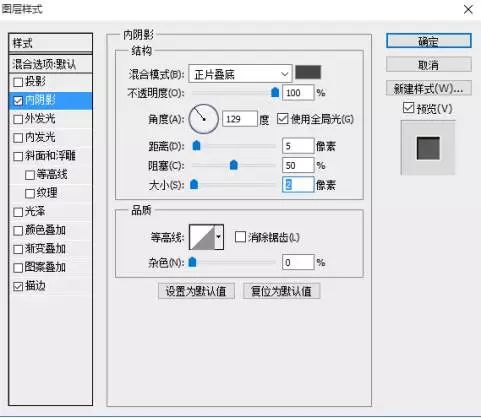Click the angle dial control
The image size is (481, 418).
coord(203,119)
